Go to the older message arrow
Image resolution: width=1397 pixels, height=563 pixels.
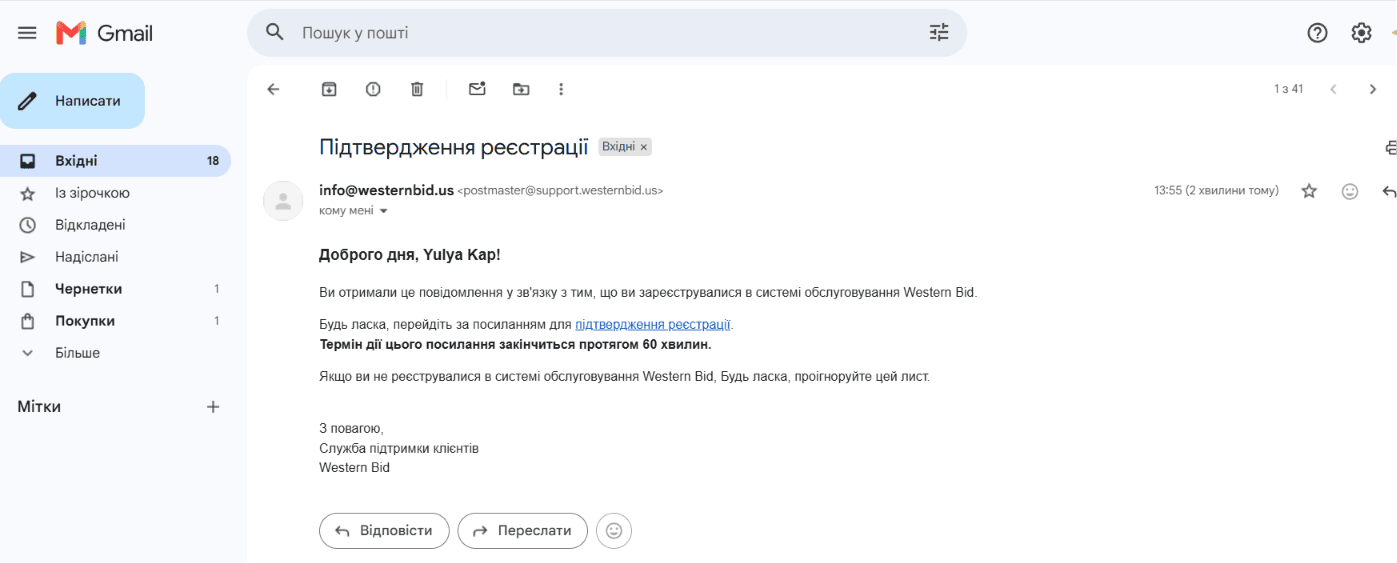click(1373, 89)
